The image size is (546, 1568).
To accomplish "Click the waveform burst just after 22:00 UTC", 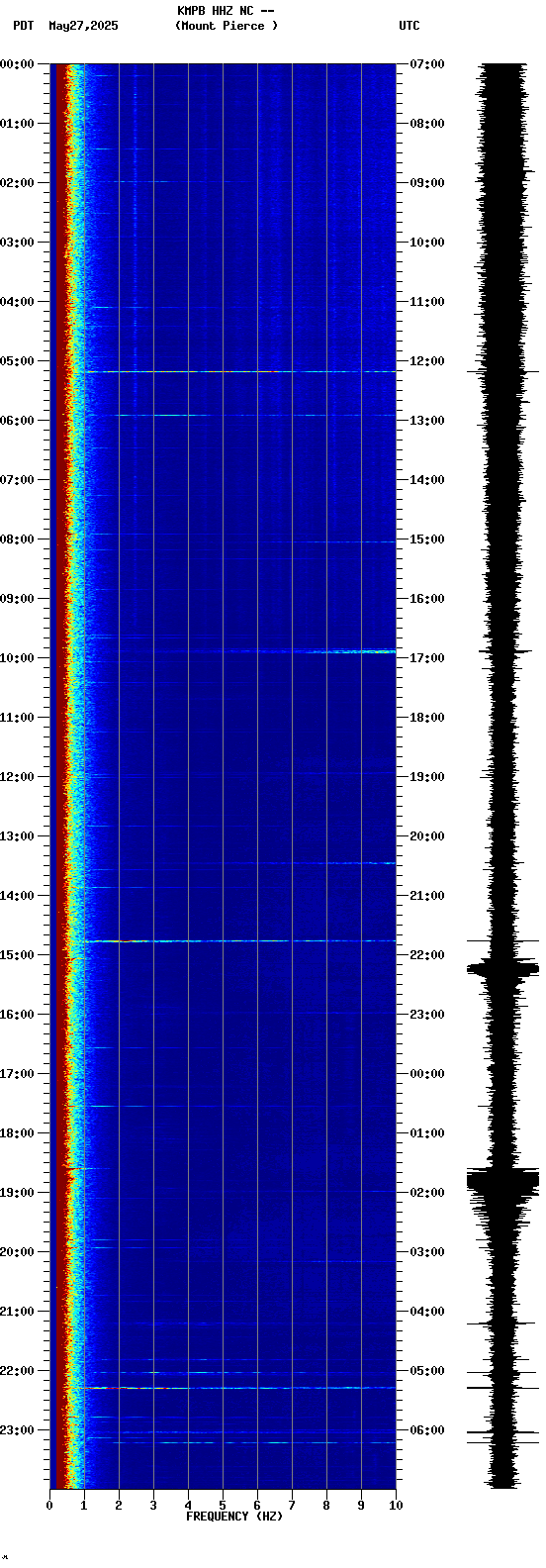I will point(503,969).
